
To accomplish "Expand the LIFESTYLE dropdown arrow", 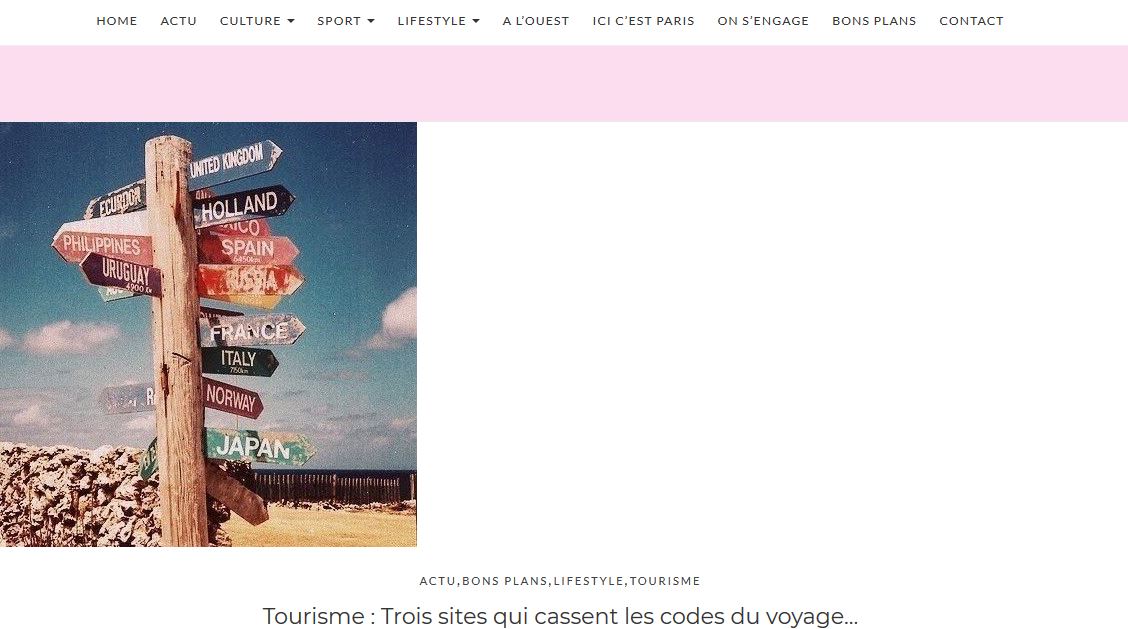I will click(x=476, y=22).
